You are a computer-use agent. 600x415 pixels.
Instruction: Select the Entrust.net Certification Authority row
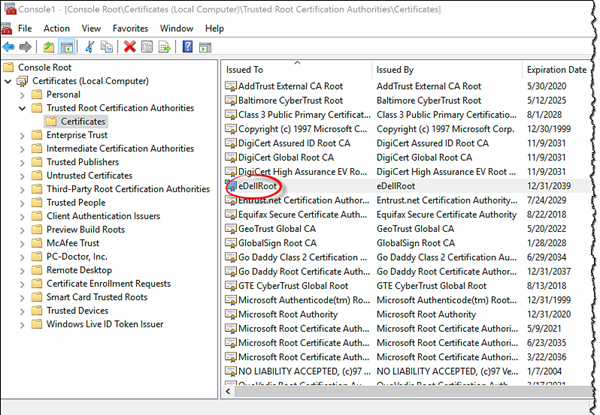[x=408, y=200]
